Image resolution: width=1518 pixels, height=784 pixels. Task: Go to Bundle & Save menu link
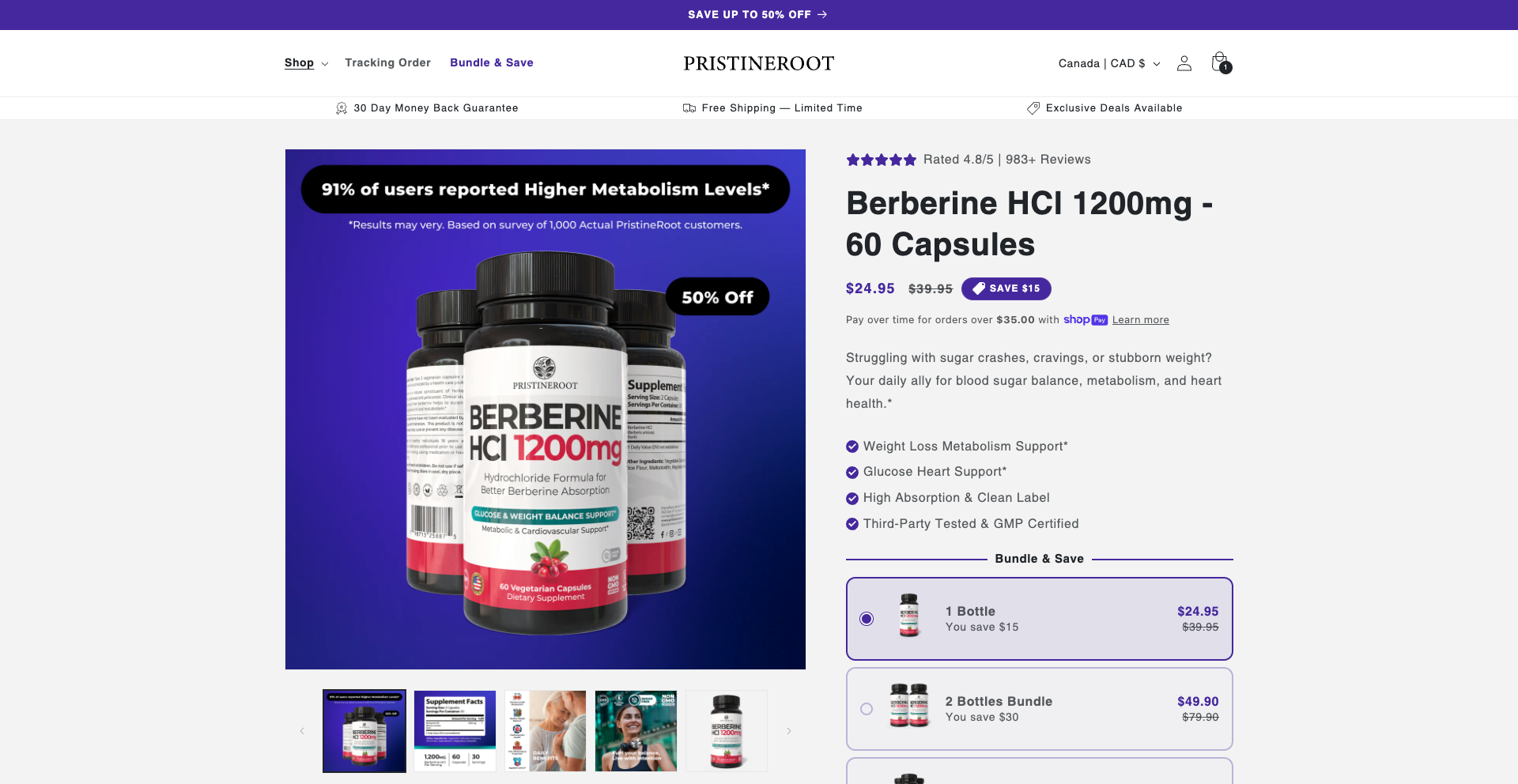click(492, 62)
